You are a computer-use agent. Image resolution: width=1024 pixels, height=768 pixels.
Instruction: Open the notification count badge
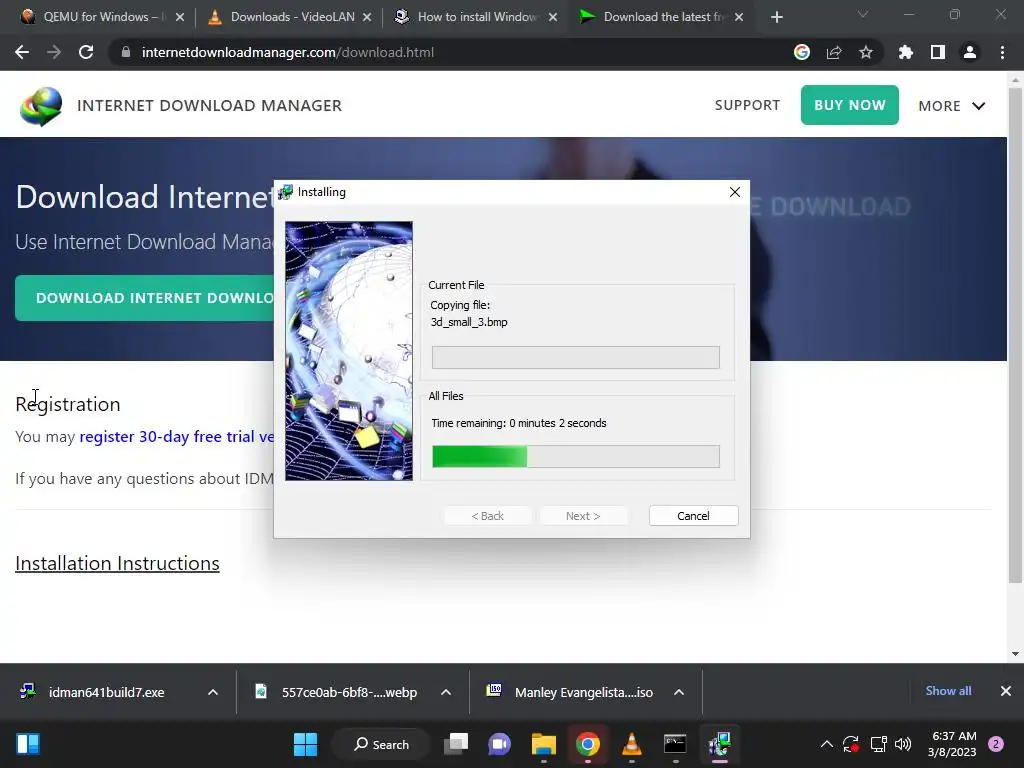coord(996,744)
